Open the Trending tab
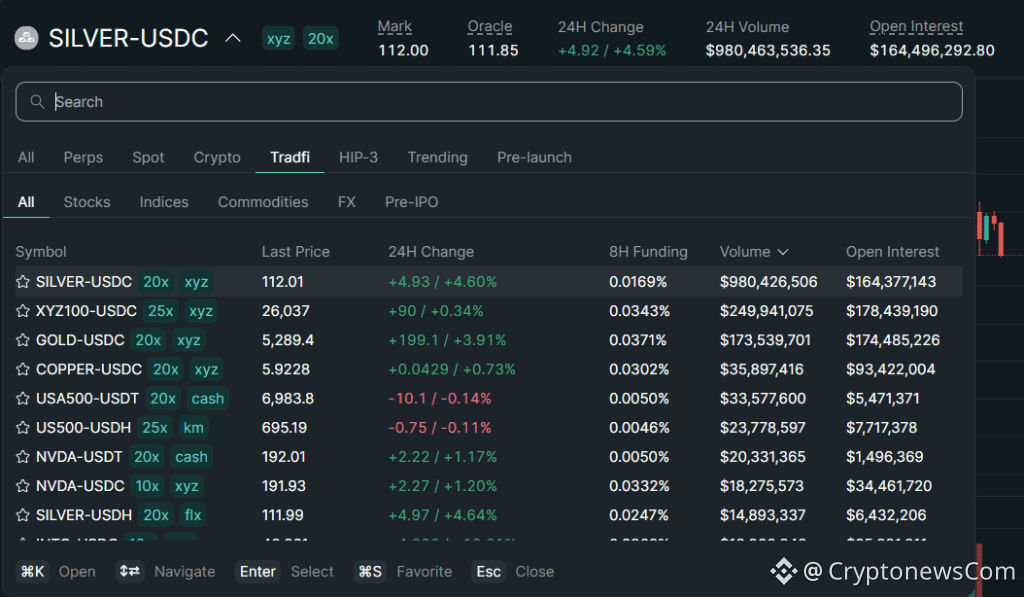Screen dimensions: 1024x597 (437, 157)
